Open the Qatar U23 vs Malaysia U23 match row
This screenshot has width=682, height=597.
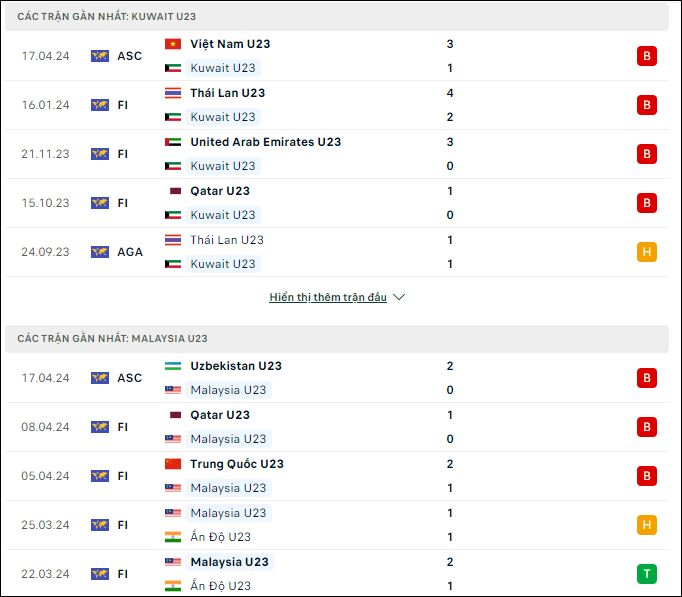pos(337,427)
